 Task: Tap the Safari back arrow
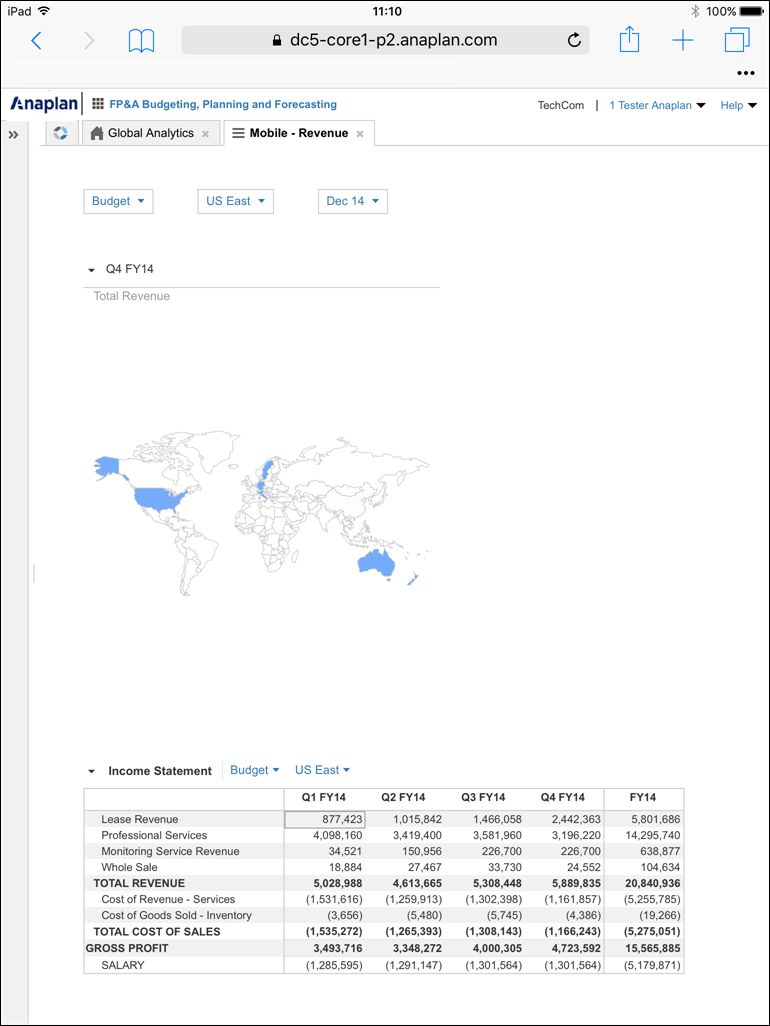pyautogui.click(x=37, y=41)
